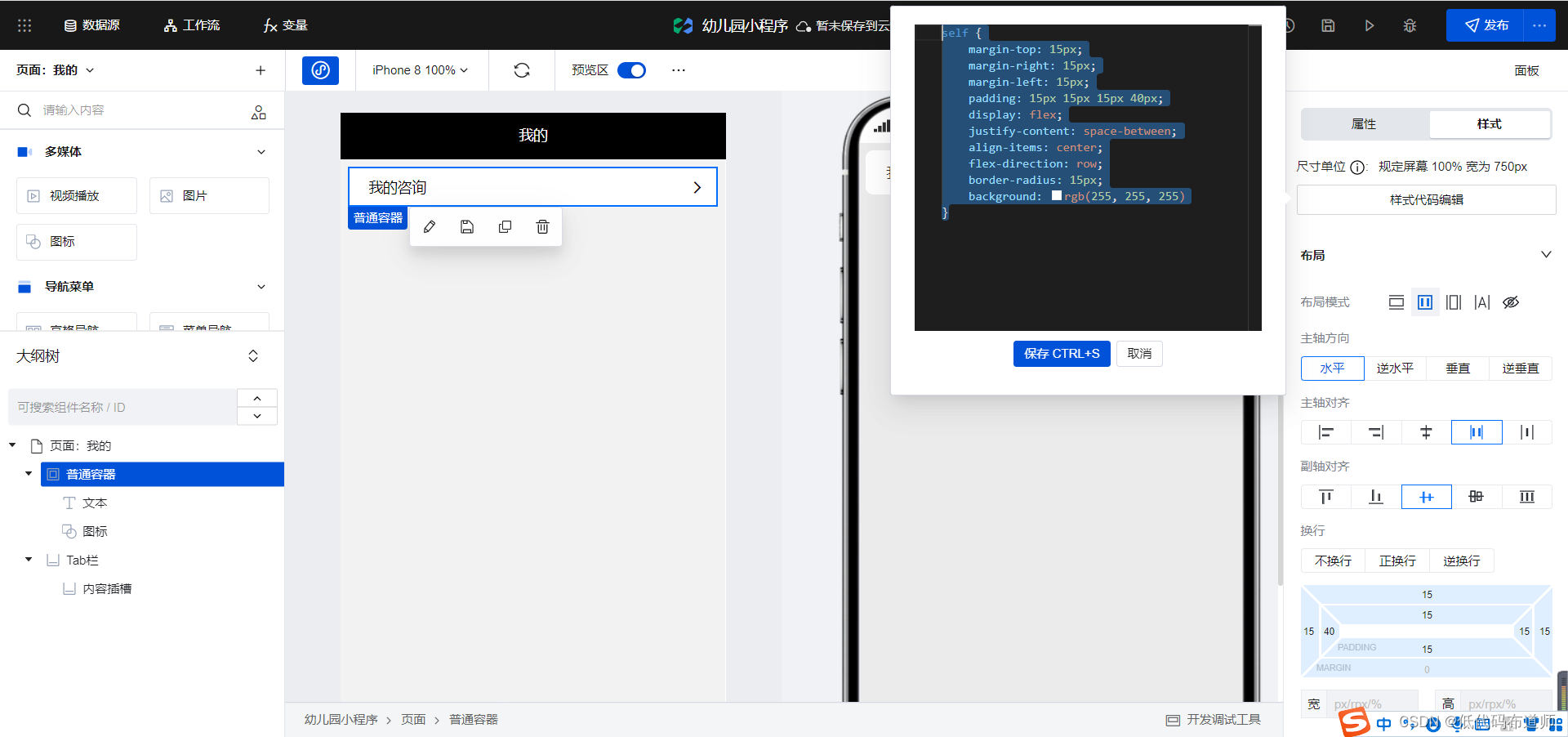Click the edit pencil icon on container toolbar
Screen dimensions: 1568x737
pyautogui.click(x=430, y=227)
